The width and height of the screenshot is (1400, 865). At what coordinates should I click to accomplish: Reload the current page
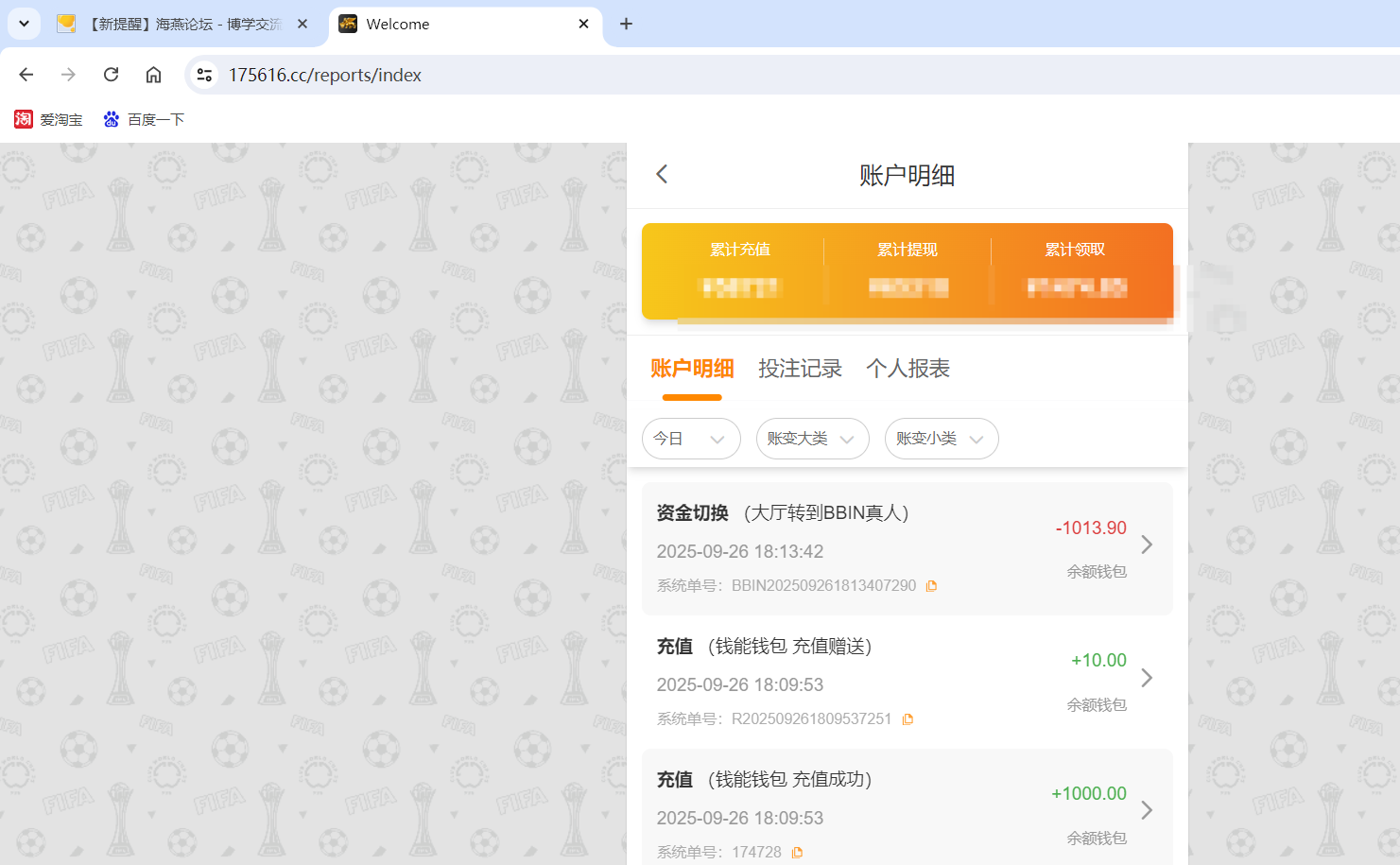tap(111, 74)
